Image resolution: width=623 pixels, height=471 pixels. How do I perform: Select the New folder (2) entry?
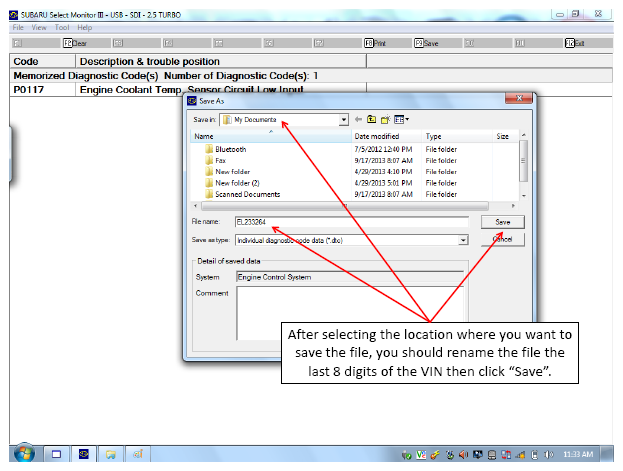[232, 183]
